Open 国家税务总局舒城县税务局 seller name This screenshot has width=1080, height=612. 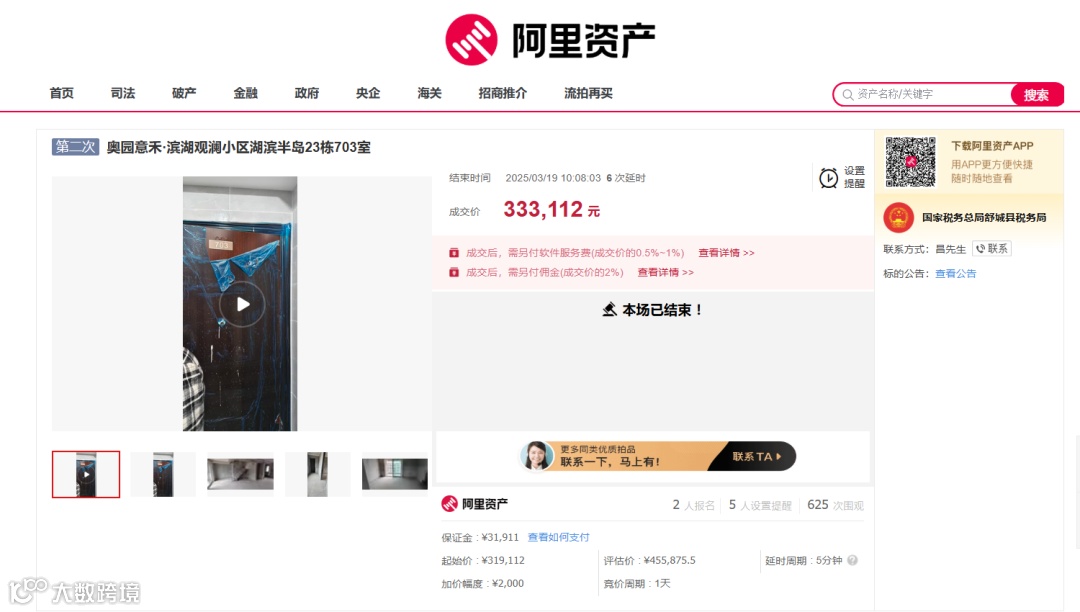[984, 218]
